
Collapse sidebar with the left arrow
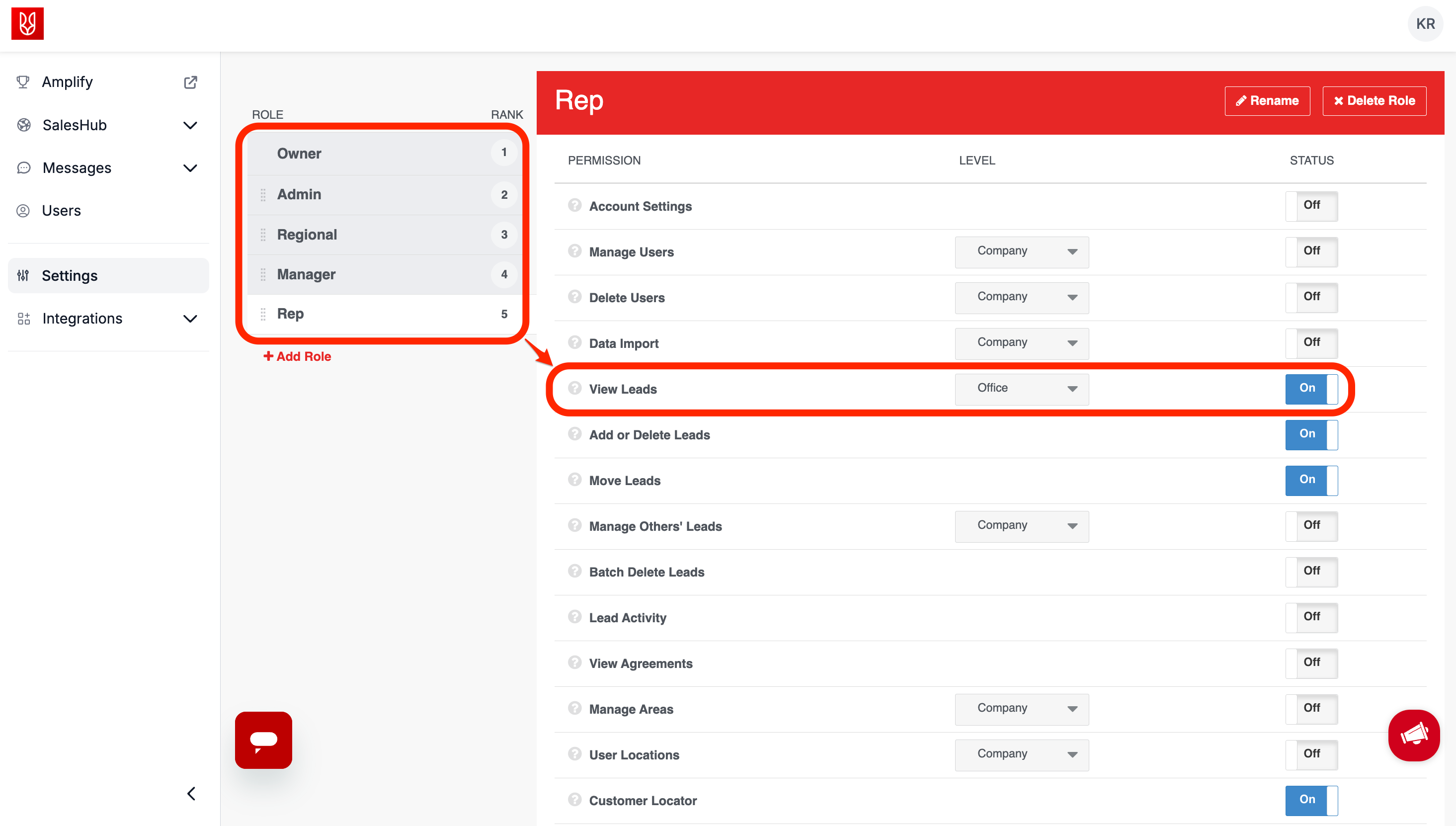191,793
